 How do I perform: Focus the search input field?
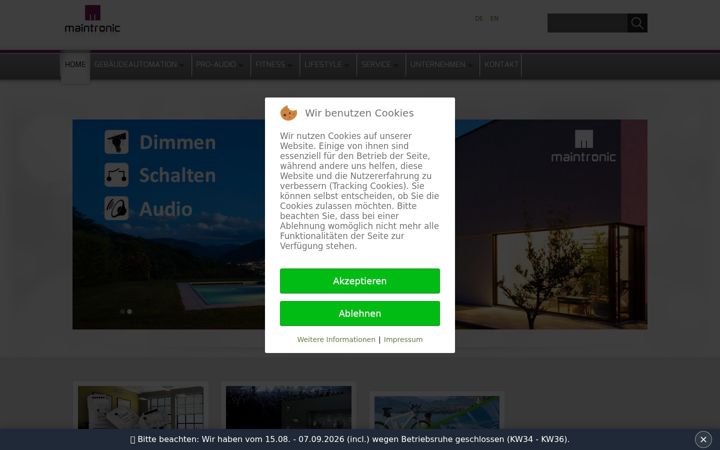click(587, 23)
